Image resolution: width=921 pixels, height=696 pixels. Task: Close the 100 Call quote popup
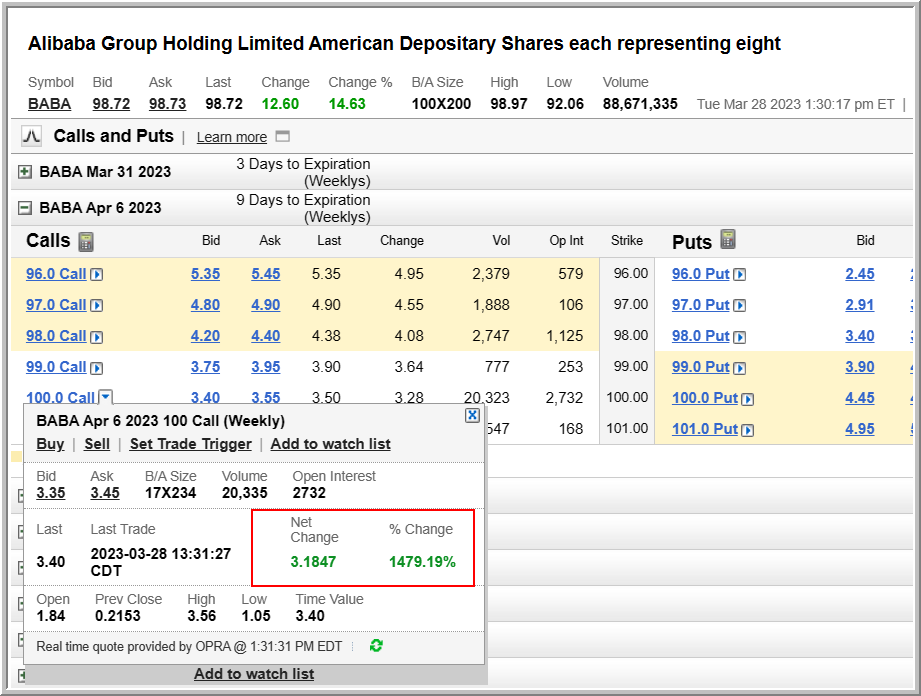472,415
